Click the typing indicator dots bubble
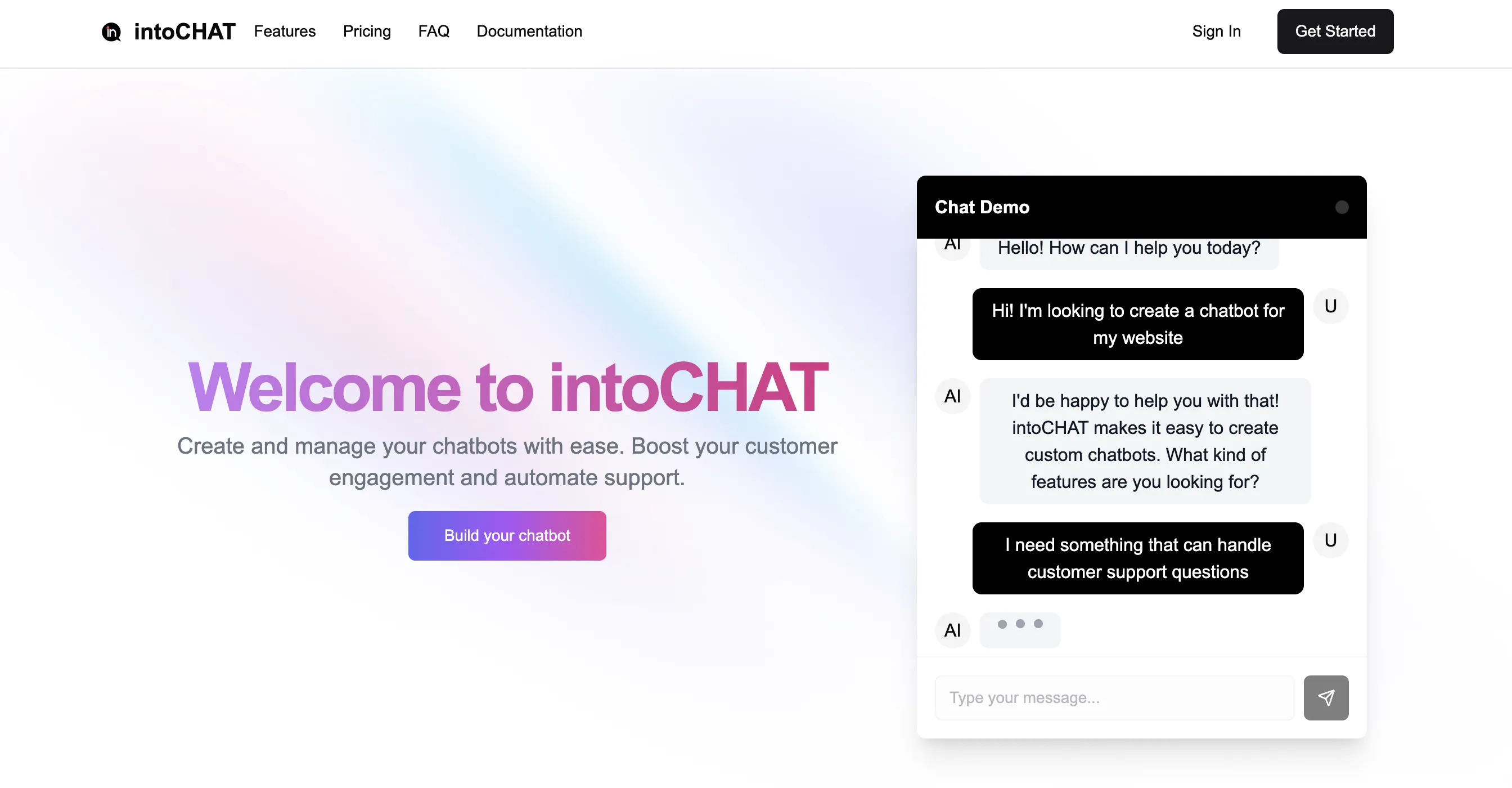 pyautogui.click(x=1020, y=630)
